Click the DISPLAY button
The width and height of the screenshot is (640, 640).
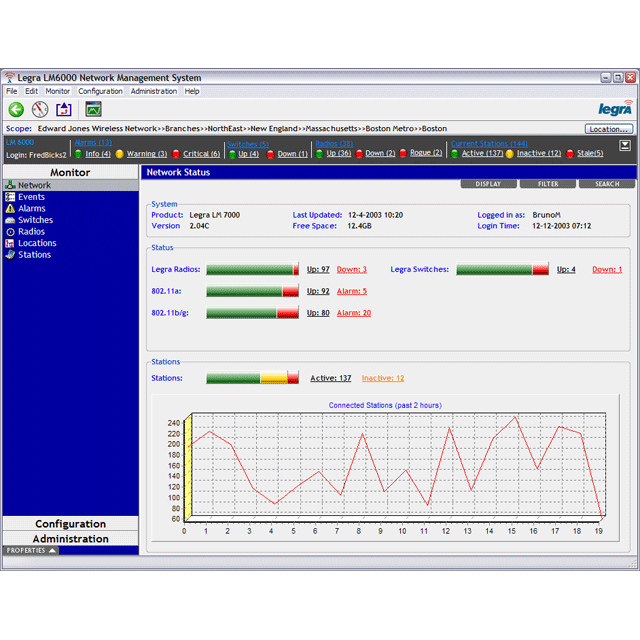coord(488,184)
